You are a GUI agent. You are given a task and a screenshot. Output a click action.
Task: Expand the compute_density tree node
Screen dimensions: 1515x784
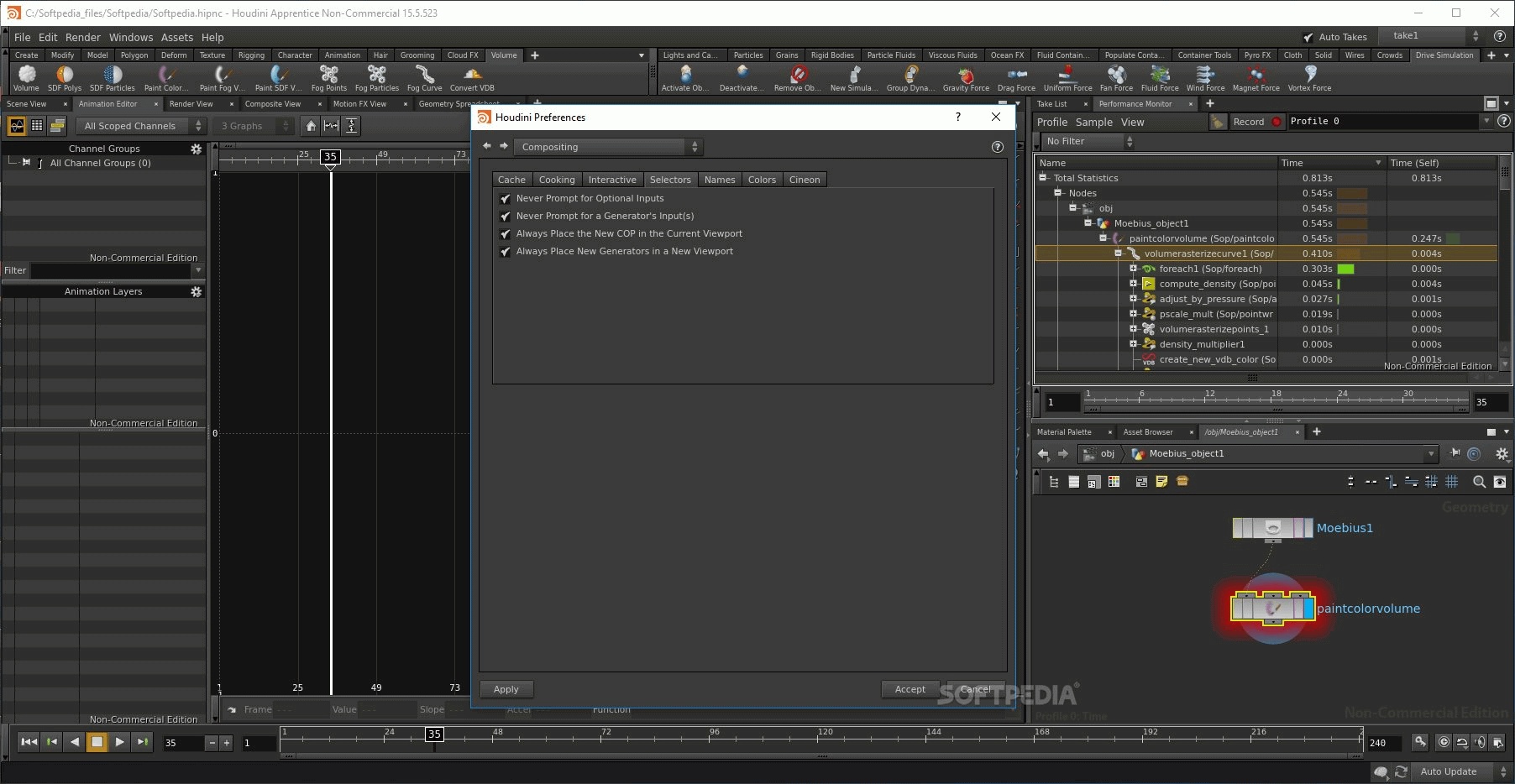pos(1133,284)
